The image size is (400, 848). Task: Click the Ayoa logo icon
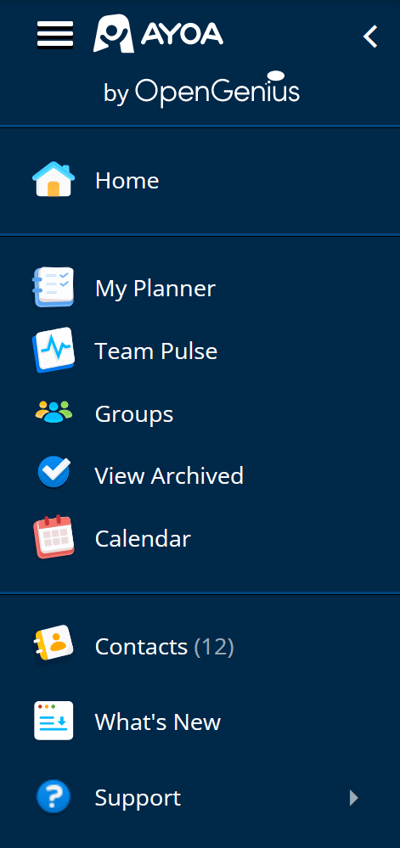(114, 34)
